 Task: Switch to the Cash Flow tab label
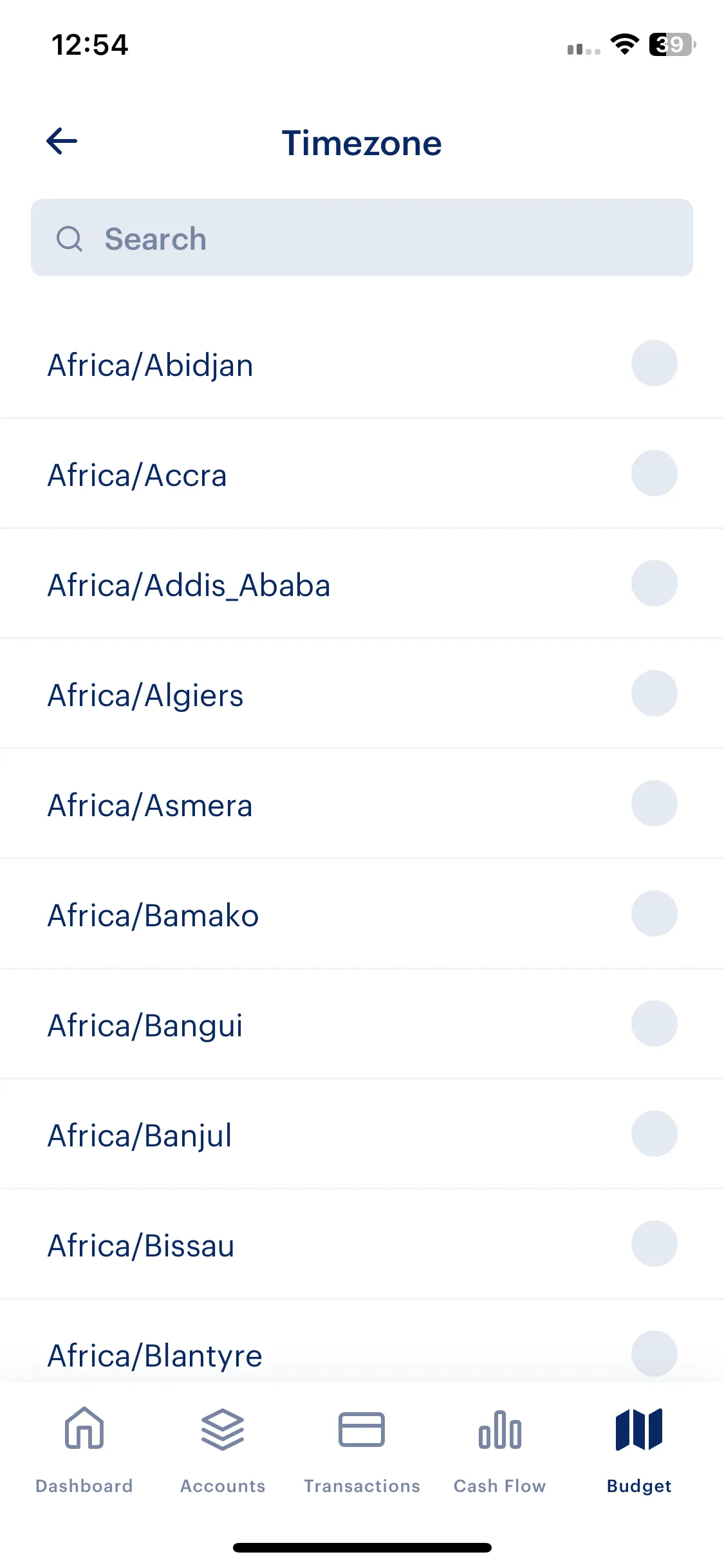pyautogui.click(x=500, y=1486)
